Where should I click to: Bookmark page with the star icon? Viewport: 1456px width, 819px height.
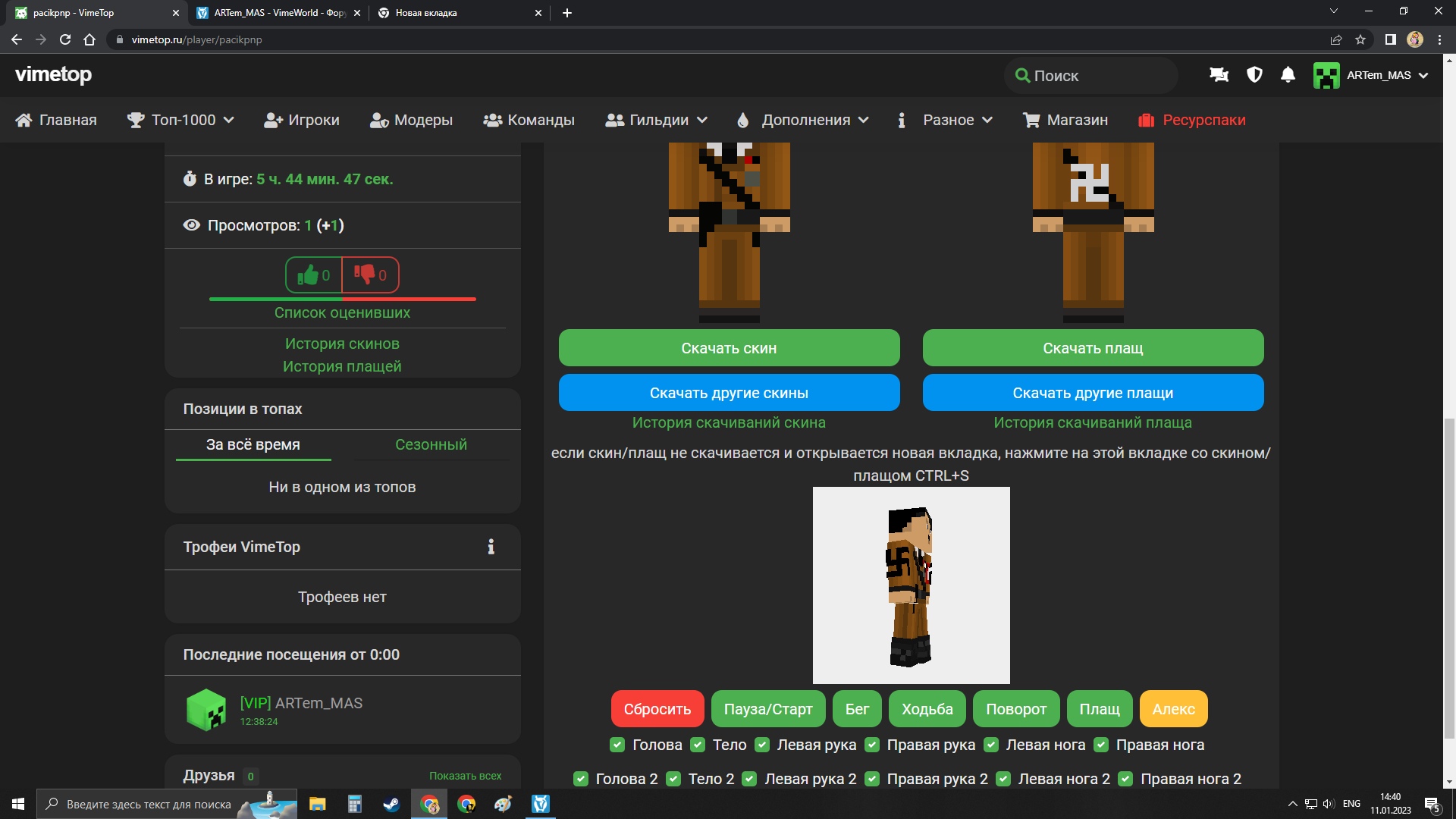[1360, 39]
